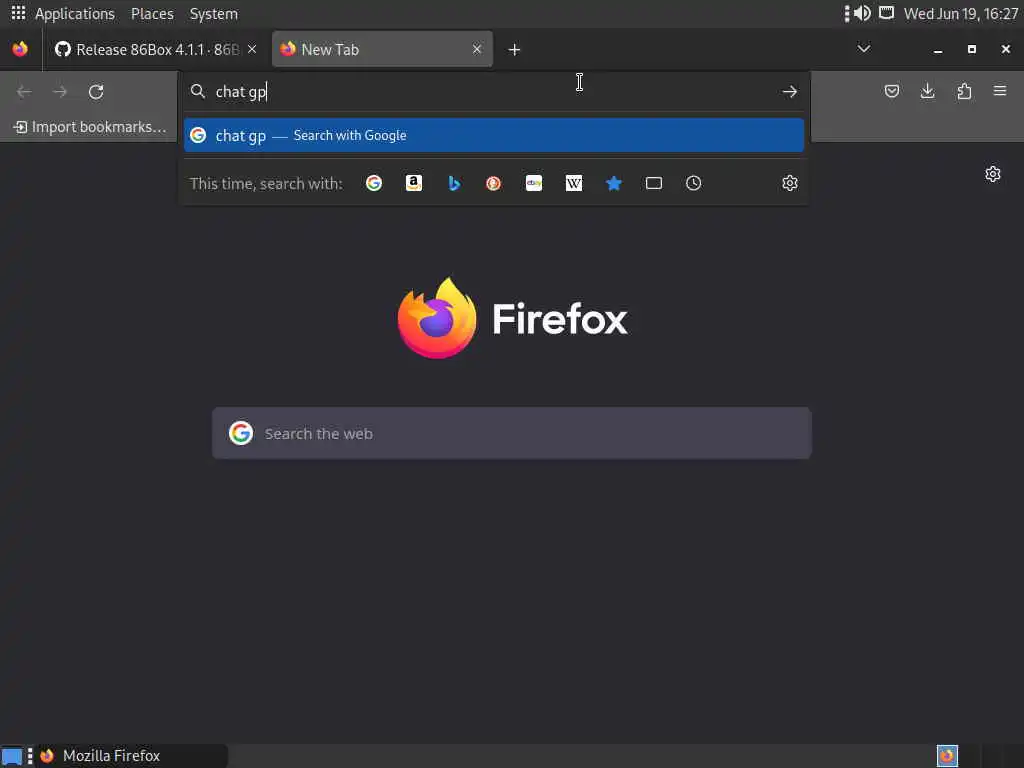Click the Go arrow in the address bar
This screenshot has height=768, width=1024.
tap(790, 91)
